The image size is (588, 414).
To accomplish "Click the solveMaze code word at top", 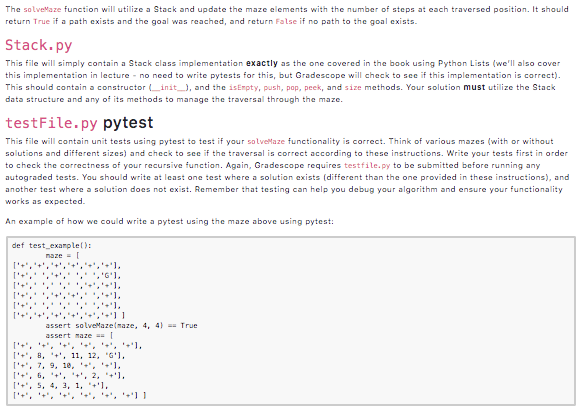I will (42, 9).
